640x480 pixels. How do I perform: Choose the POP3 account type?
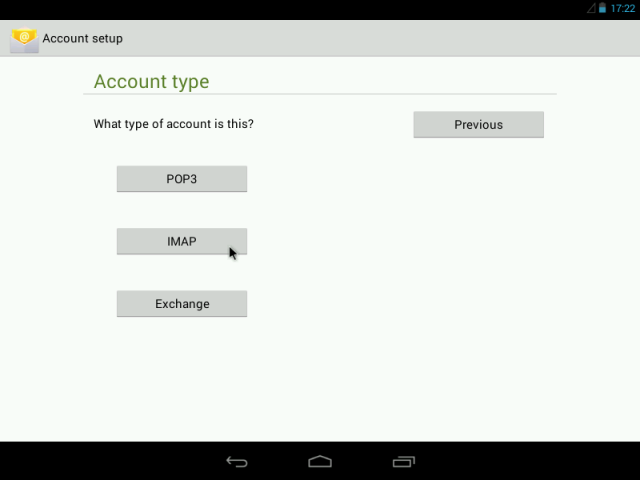(x=182, y=179)
